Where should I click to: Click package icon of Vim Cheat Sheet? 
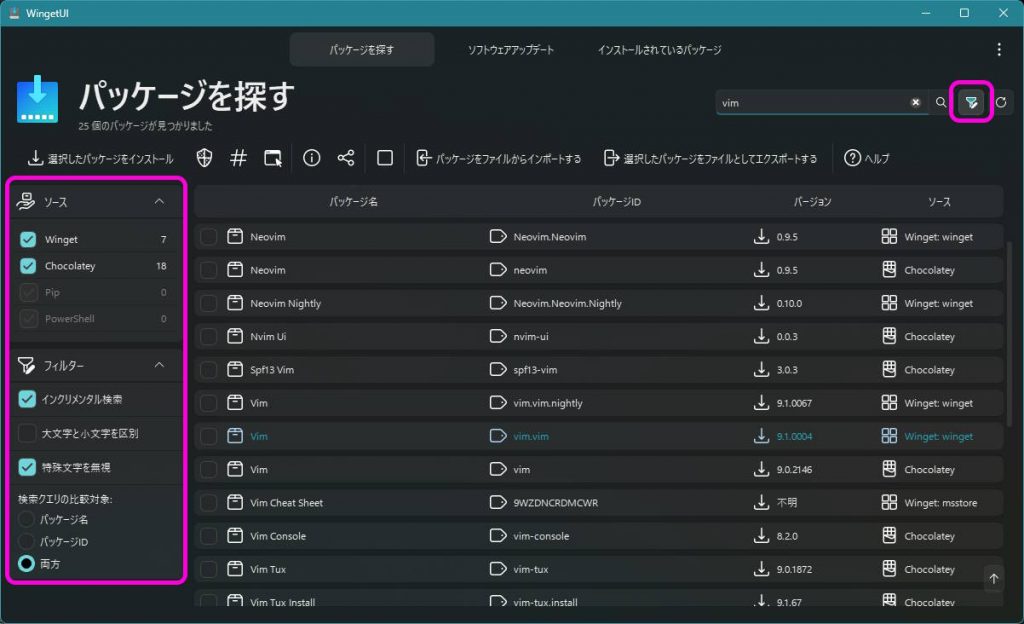click(x=235, y=503)
